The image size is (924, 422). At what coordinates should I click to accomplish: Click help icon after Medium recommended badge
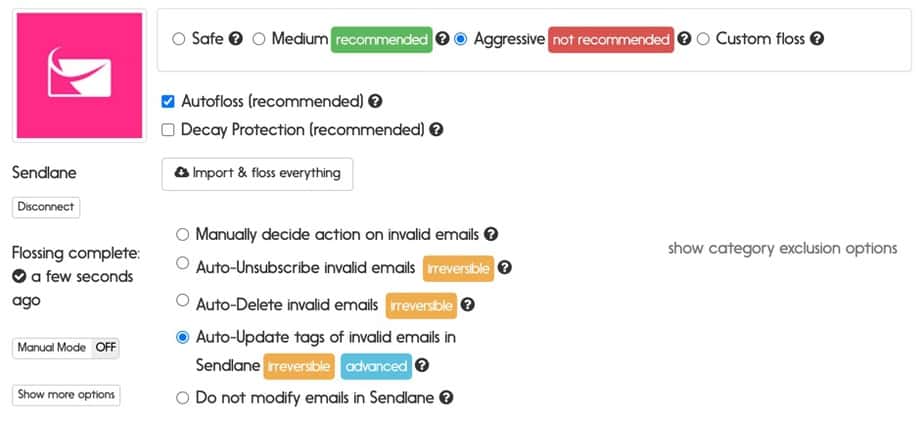[x=443, y=39]
